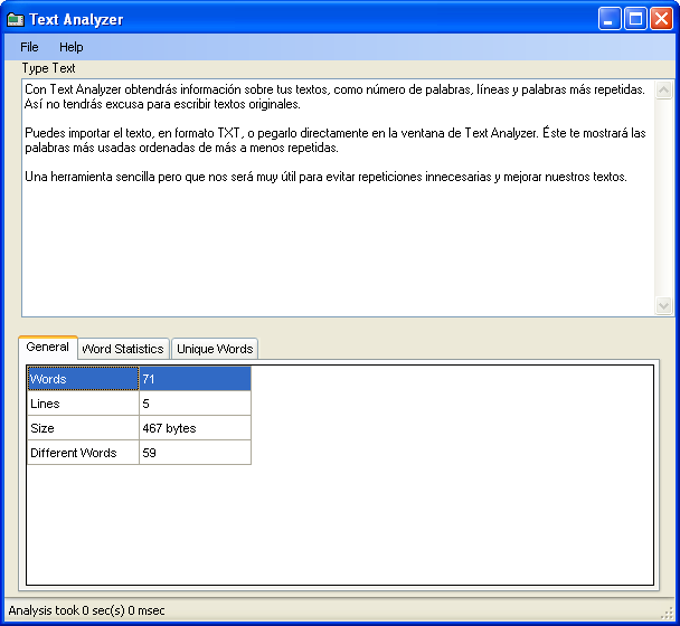Image resolution: width=680 pixels, height=626 pixels.
Task: Click the Different Words value 59 cell
Action: point(195,452)
